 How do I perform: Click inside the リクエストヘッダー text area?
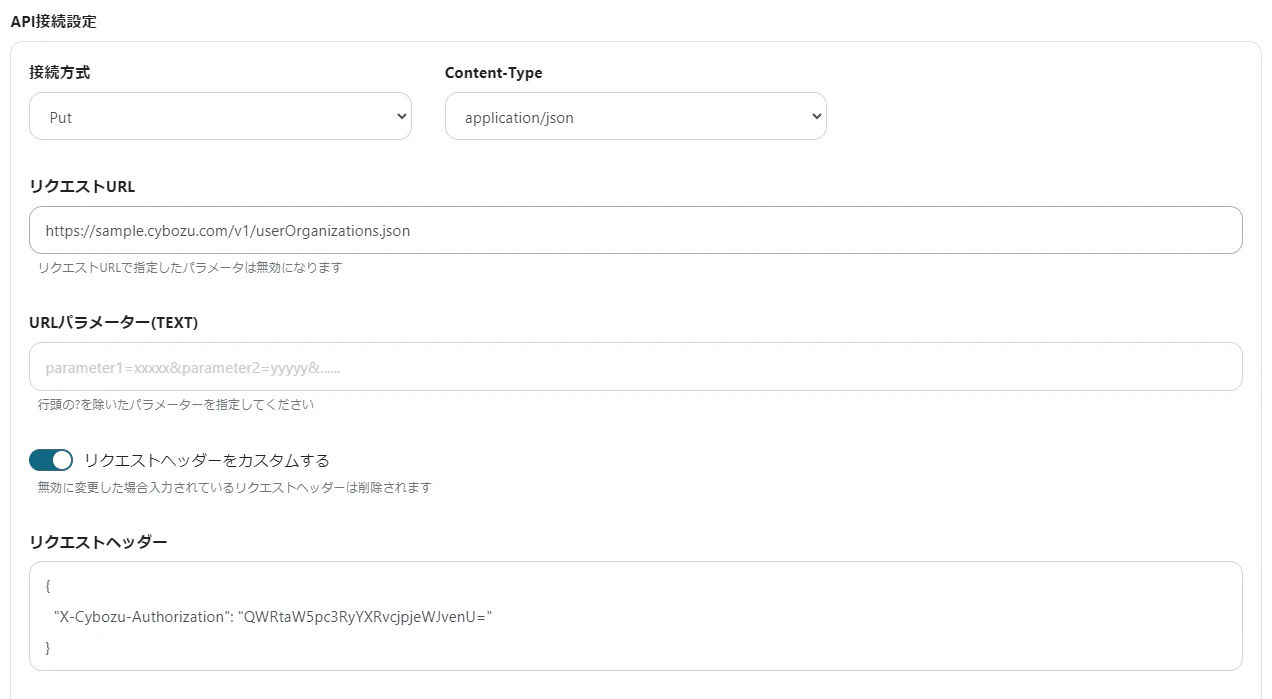636,616
